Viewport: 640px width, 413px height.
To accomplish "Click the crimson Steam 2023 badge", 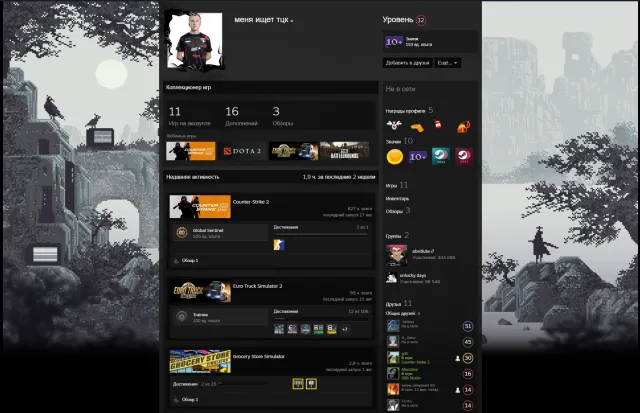I will pos(464,156).
